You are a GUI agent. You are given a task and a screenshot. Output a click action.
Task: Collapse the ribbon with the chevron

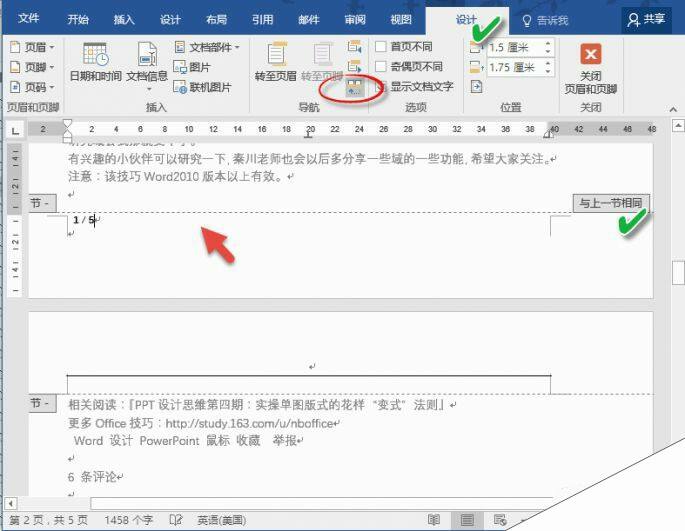[673, 109]
